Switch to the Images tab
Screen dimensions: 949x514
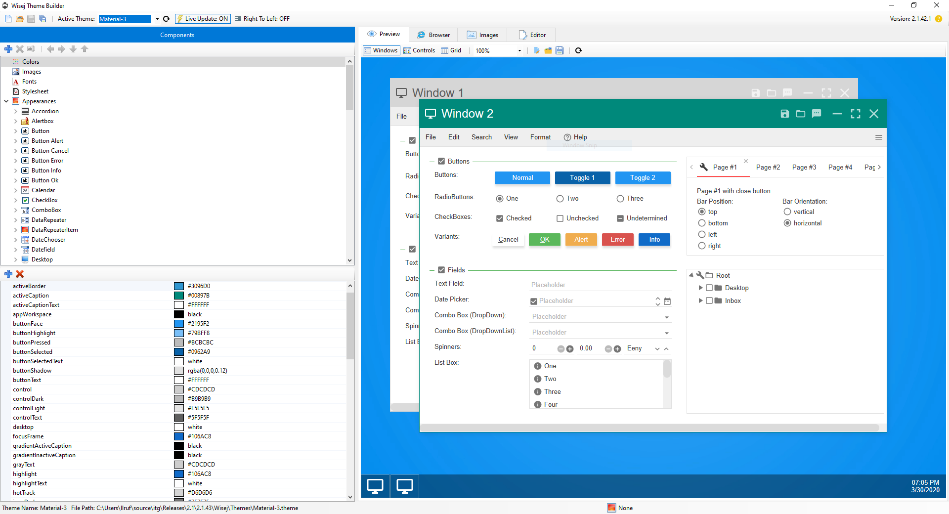(x=483, y=34)
